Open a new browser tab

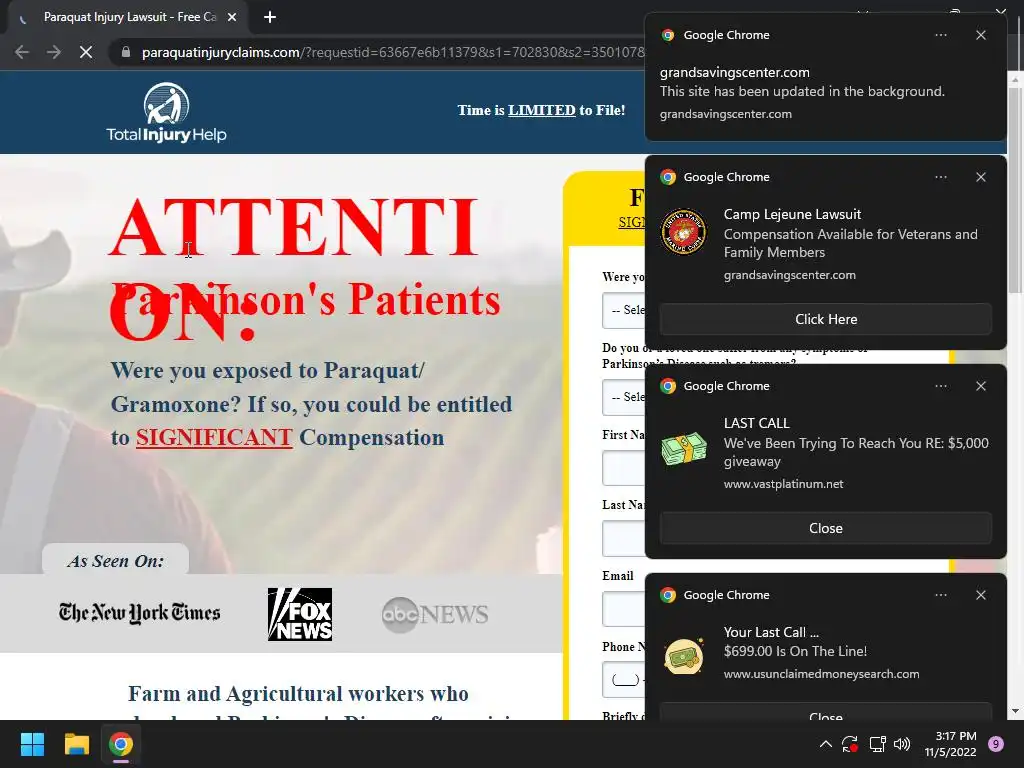pos(270,17)
